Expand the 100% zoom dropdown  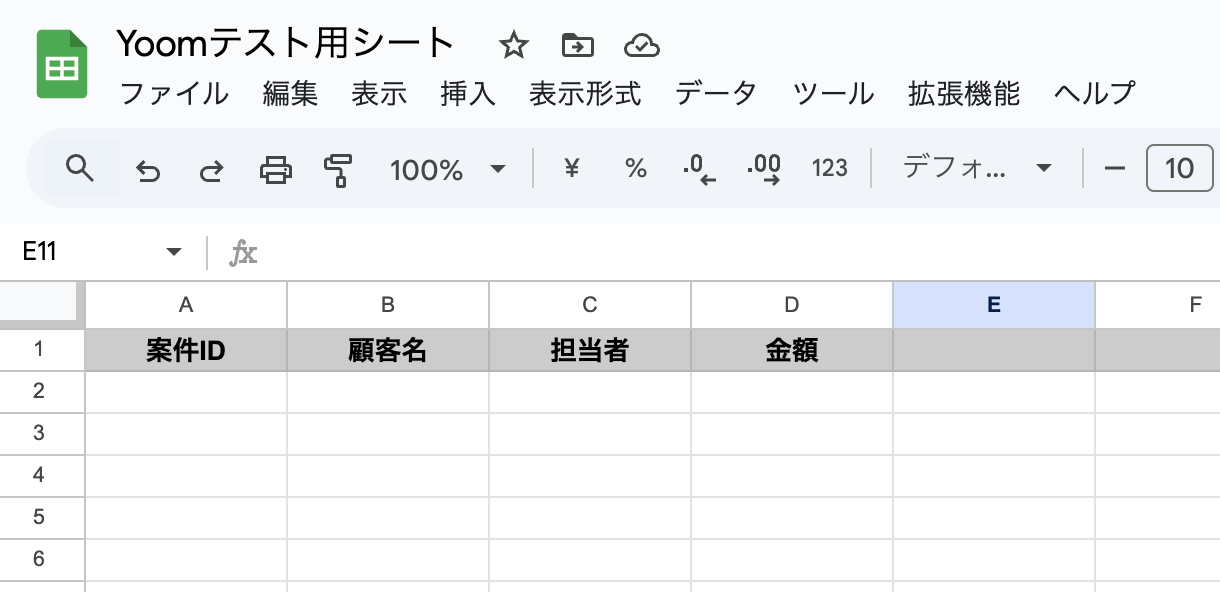click(498, 169)
